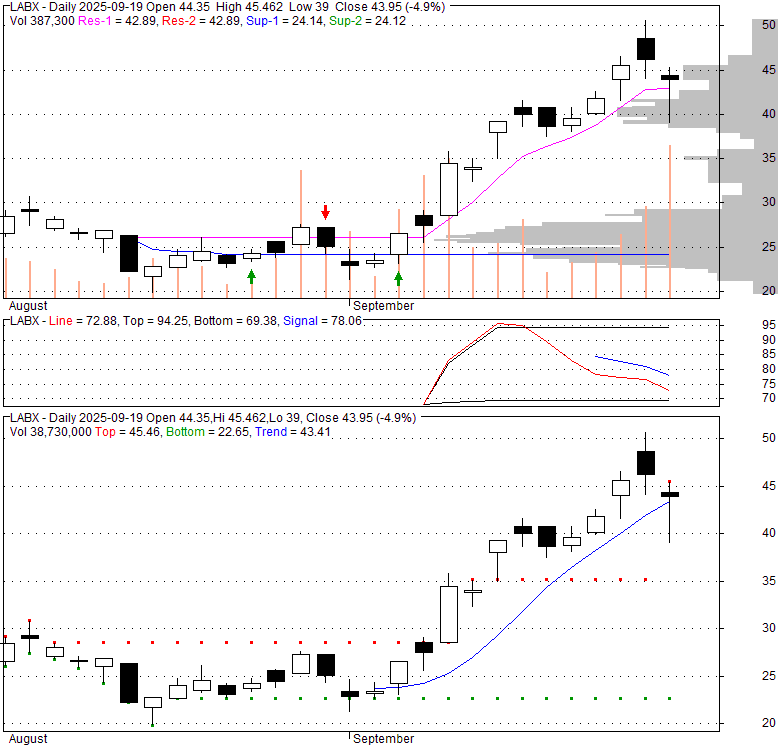Click the 35 price label on bottom chart axis

click(769, 581)
